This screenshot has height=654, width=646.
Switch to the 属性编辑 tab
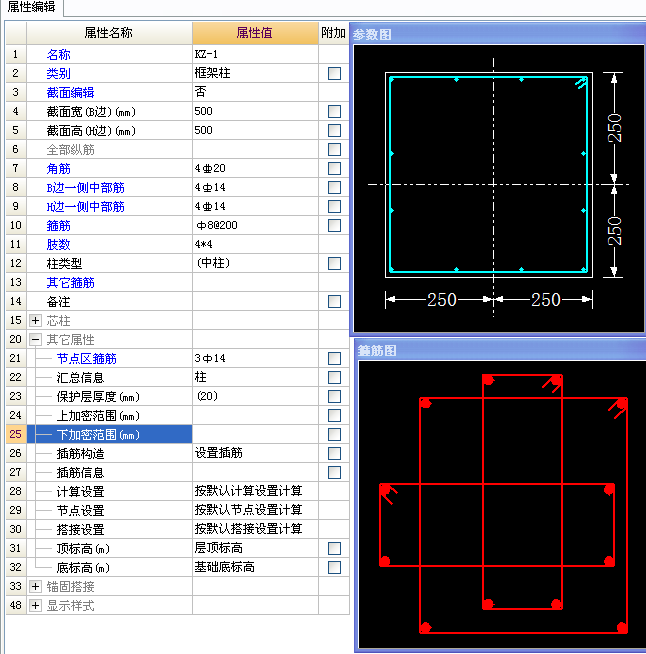(x=31, y=7)
